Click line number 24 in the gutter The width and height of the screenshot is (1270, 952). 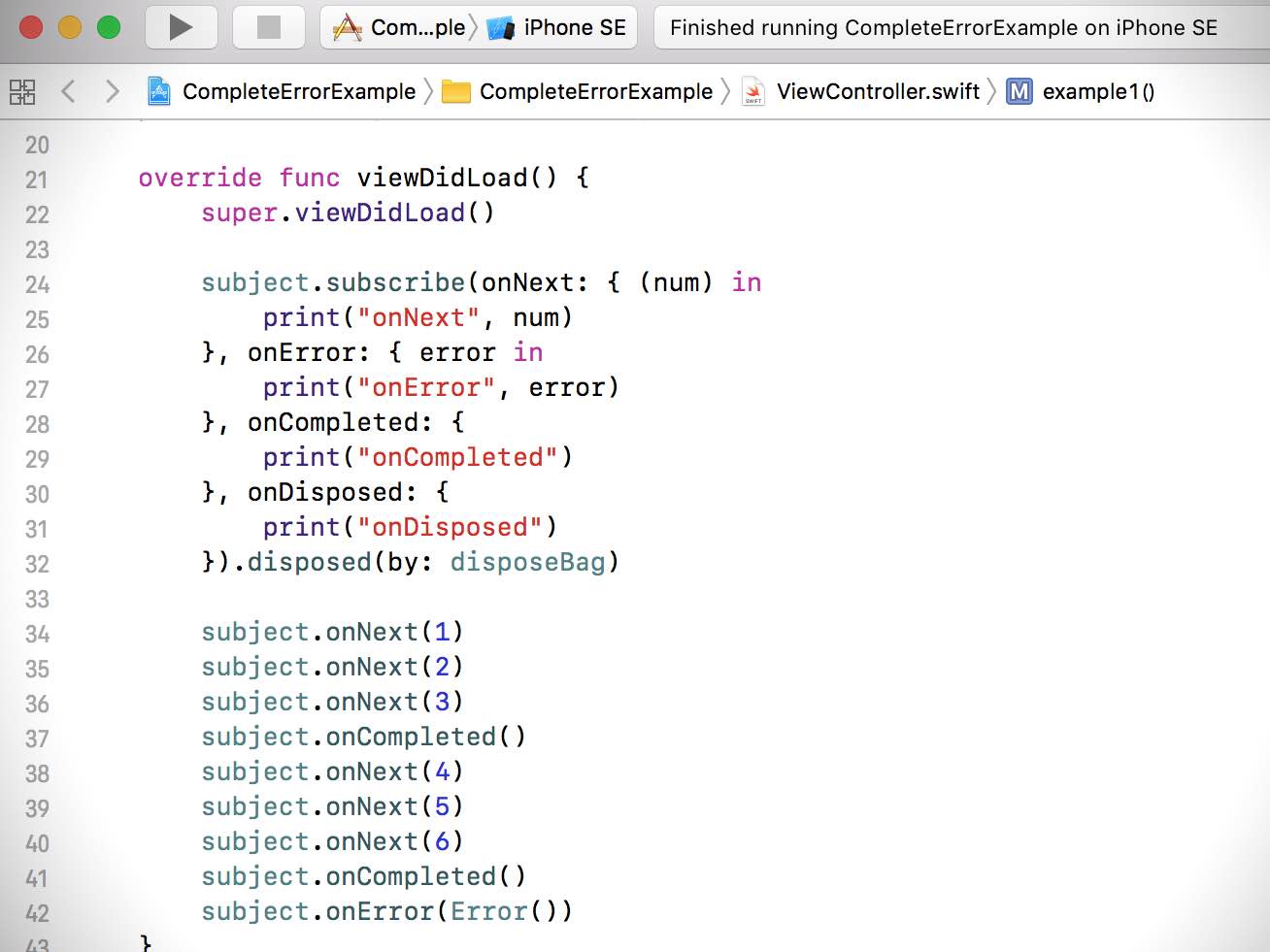pyautogui.click(x=37, y=284)
